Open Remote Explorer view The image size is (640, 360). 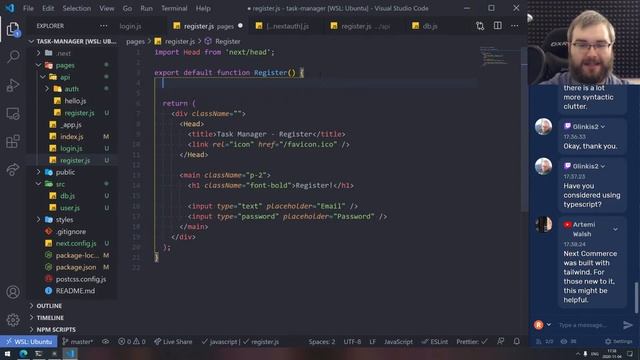(x=13, y=113)
